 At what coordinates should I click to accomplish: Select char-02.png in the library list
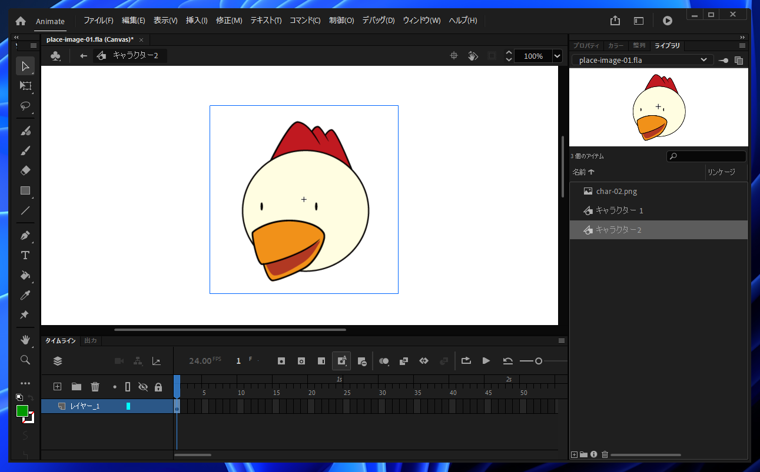(616, 191)
